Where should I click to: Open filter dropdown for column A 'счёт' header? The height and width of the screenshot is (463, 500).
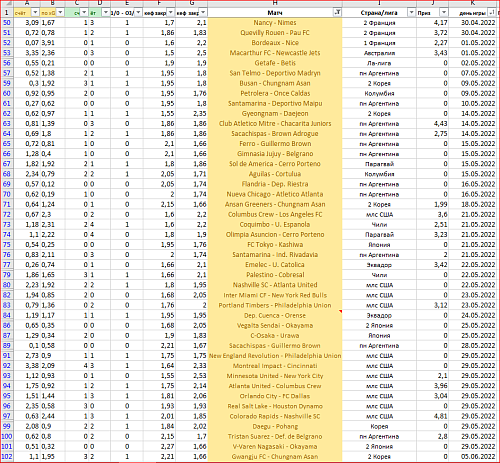[35, 13]
